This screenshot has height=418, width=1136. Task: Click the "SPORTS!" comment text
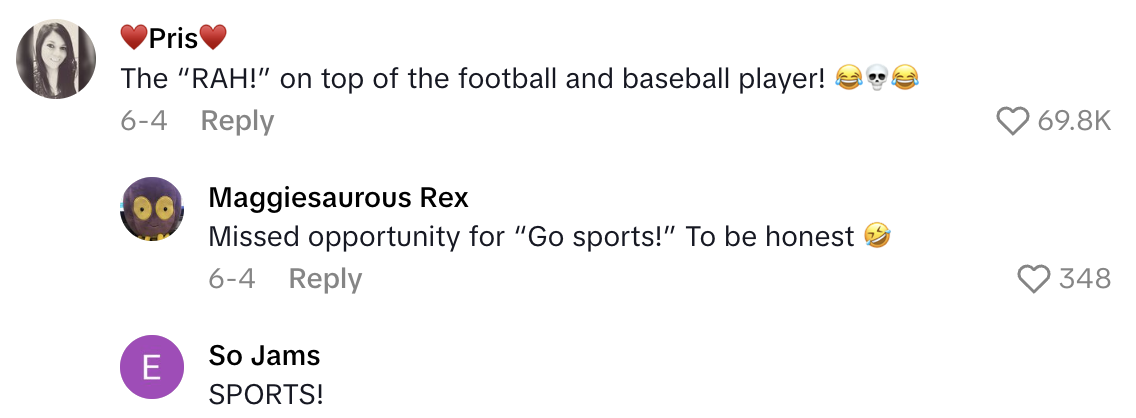[x=266, y=394]
